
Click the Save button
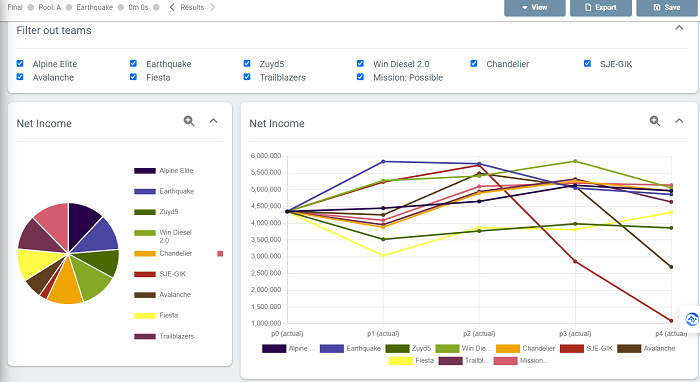667,8
